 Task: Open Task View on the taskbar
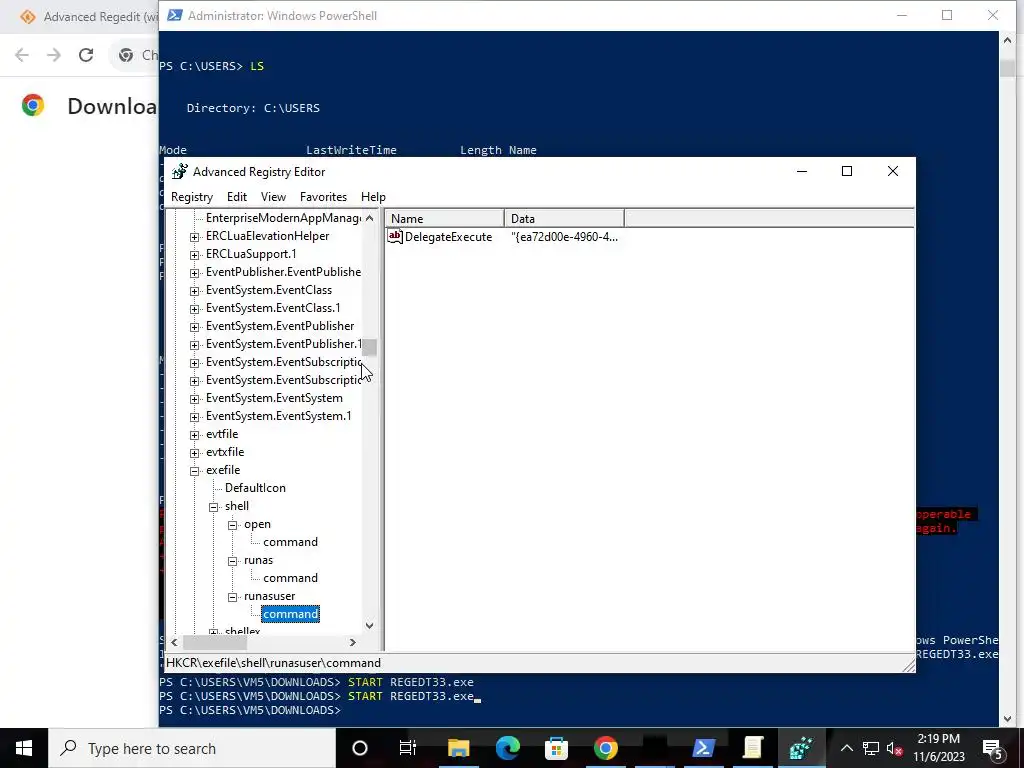click(x=408, y=748)
